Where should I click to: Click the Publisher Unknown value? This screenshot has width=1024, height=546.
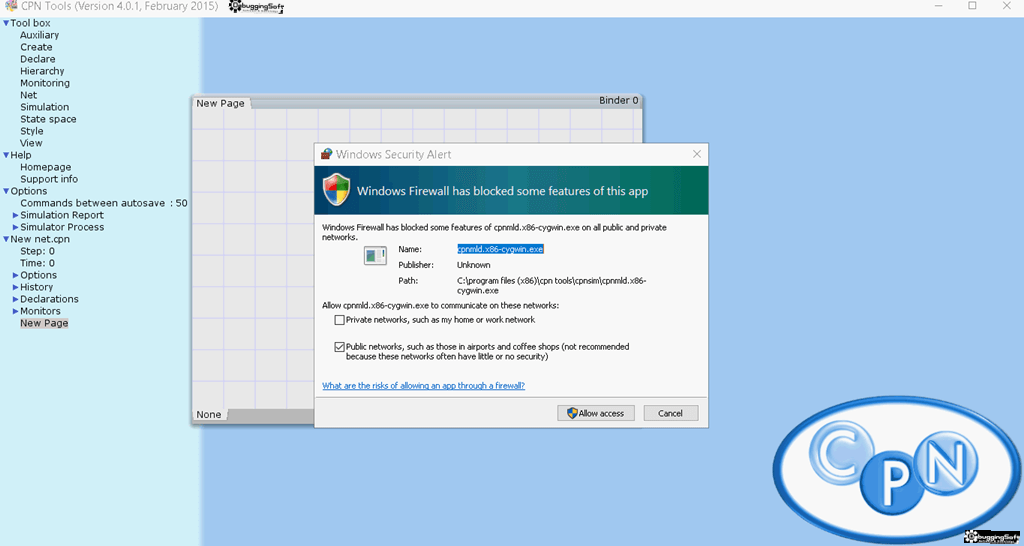coord(473,265)
